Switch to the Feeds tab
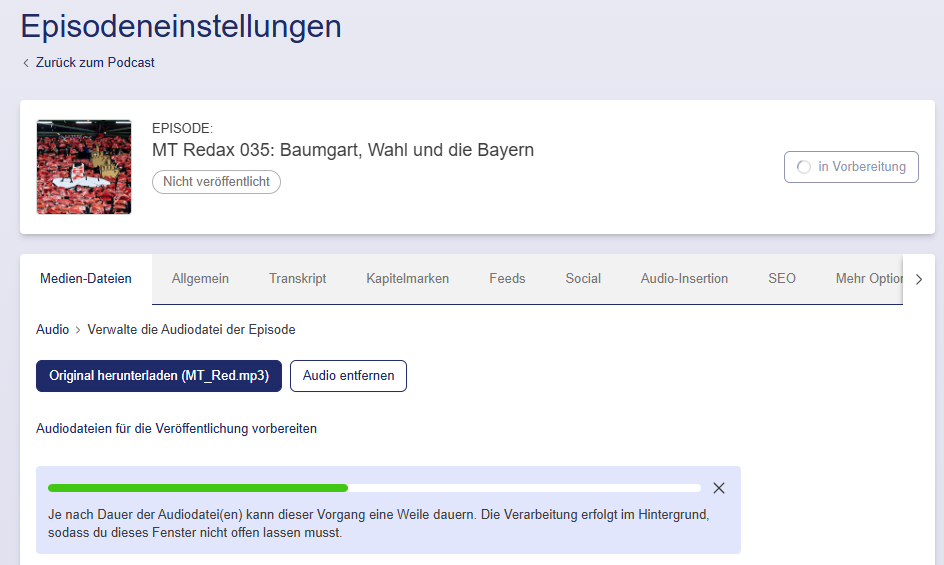 pyautogui.click(x=507, y=279)
